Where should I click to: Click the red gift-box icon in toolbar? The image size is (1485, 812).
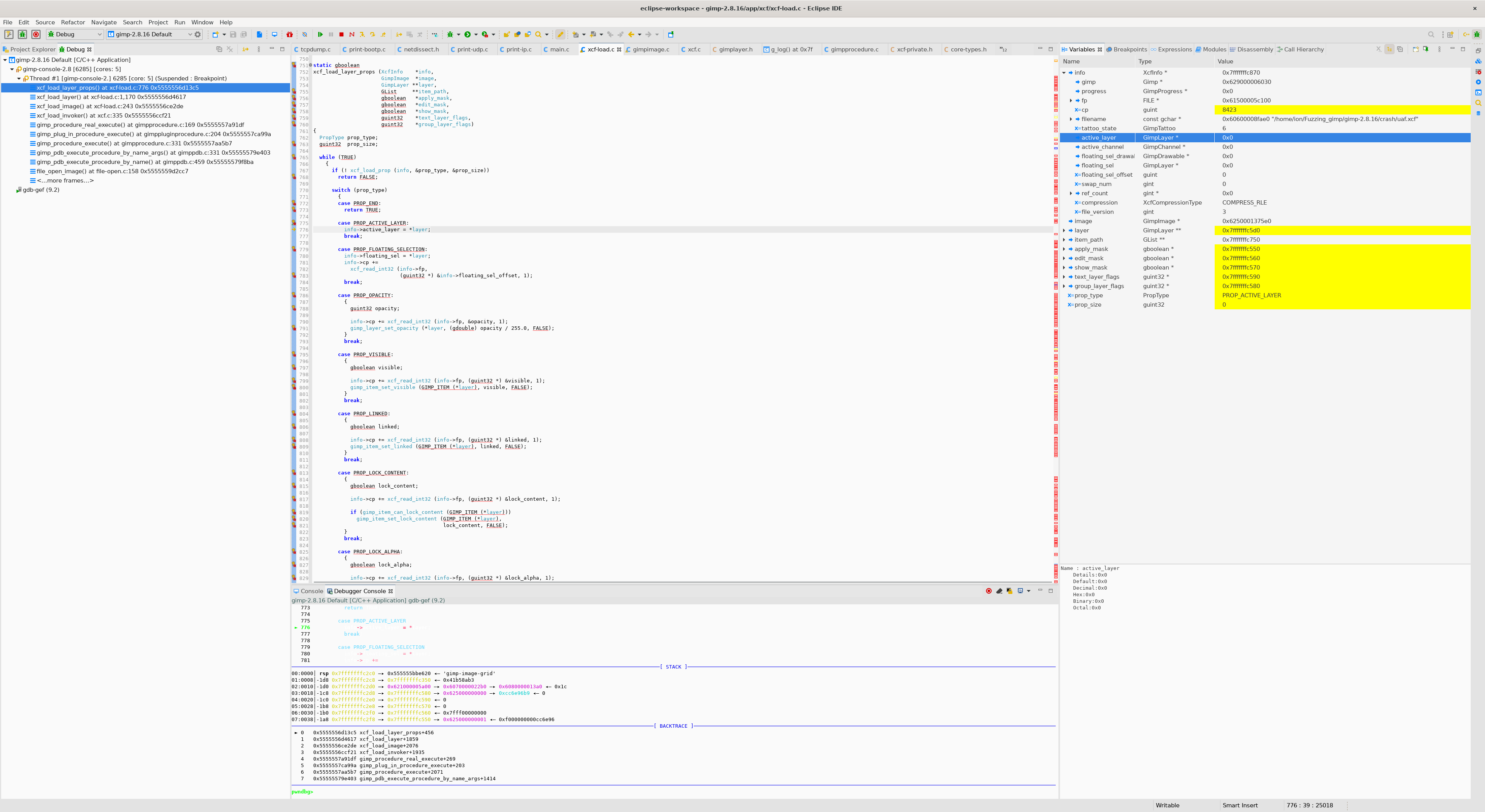point(290,34)
